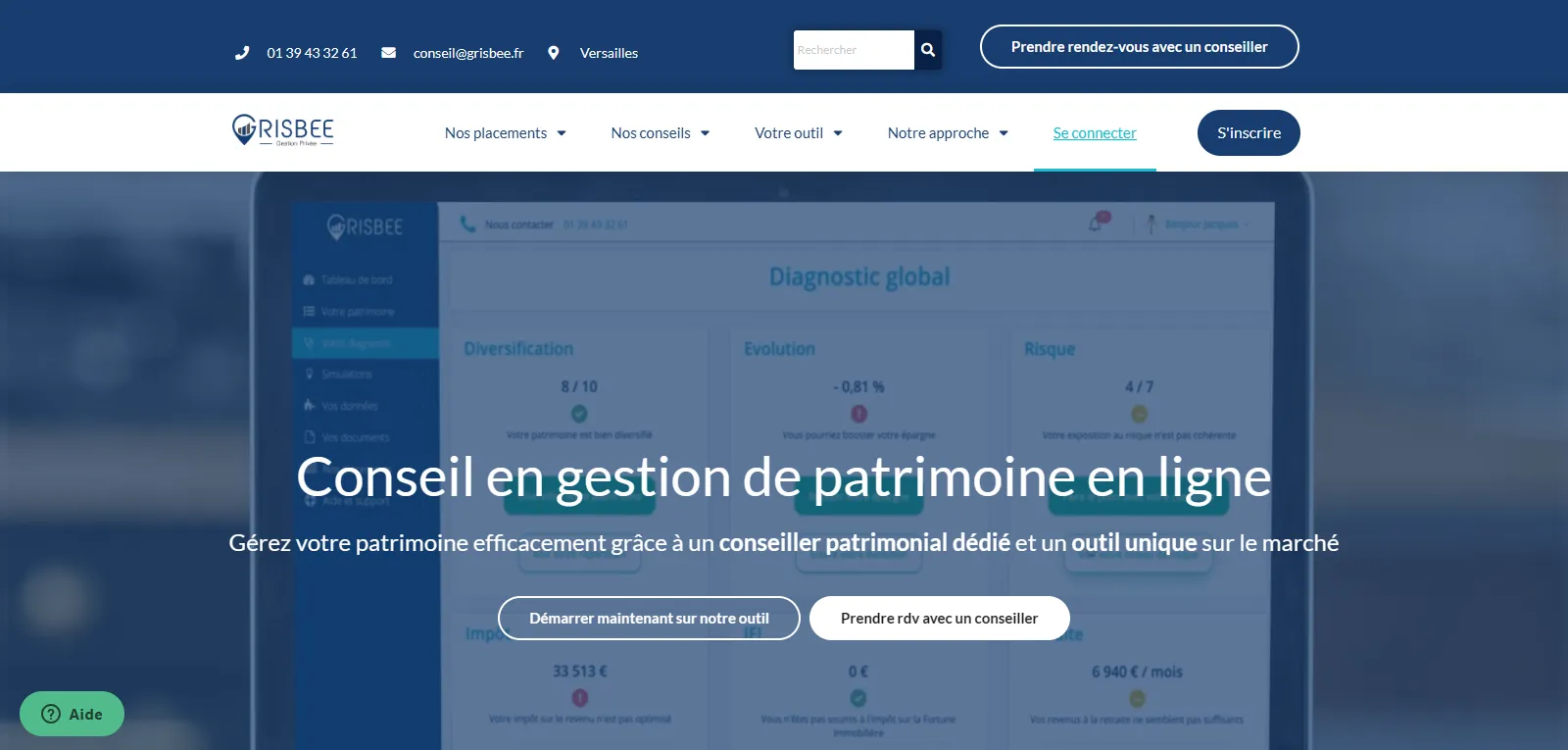
Task: Open the Aide help widget
Action: [x=72, y=714]
